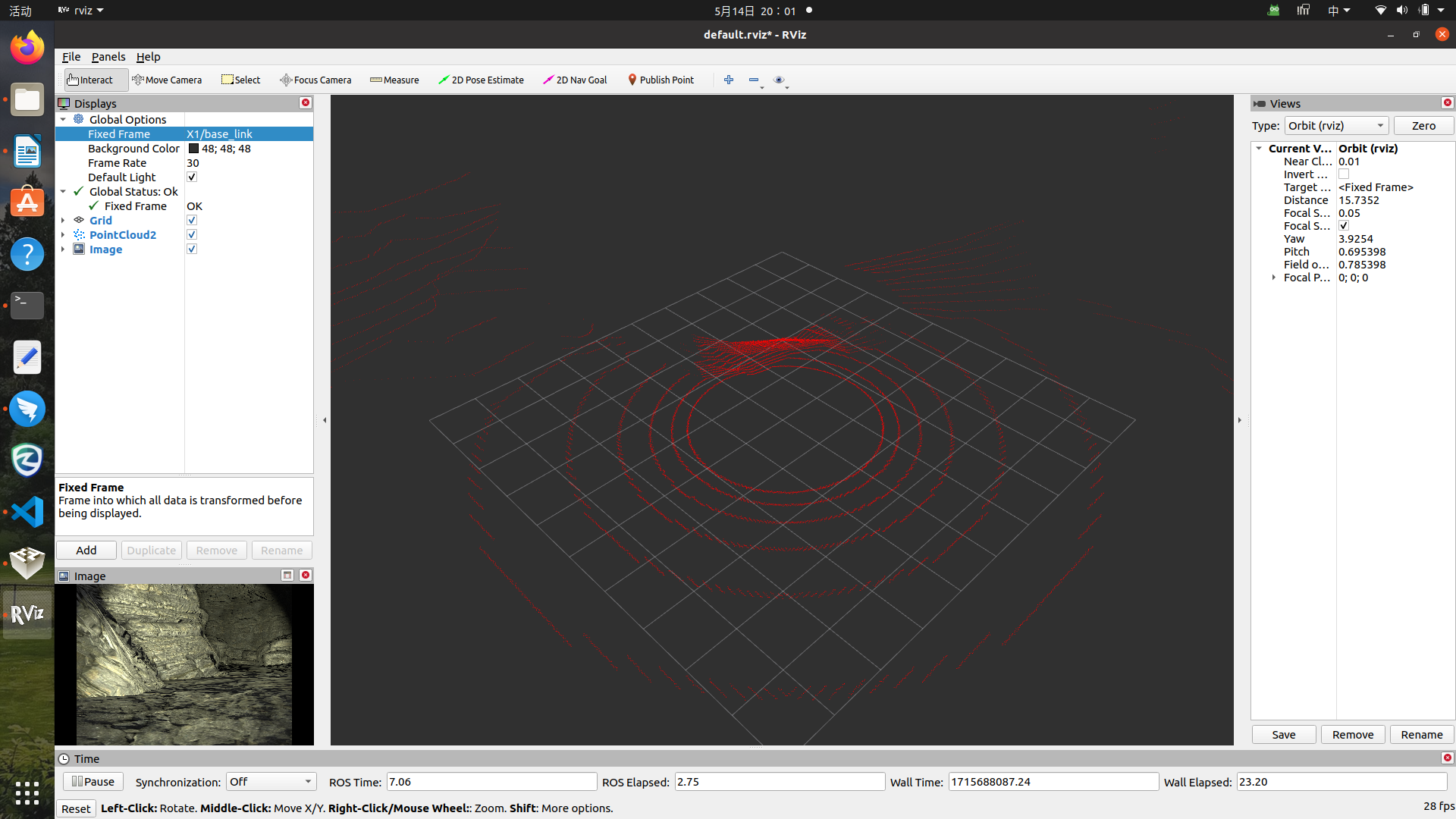
Task: Open the view Type dropdown
Action: tap(1336, 126)
